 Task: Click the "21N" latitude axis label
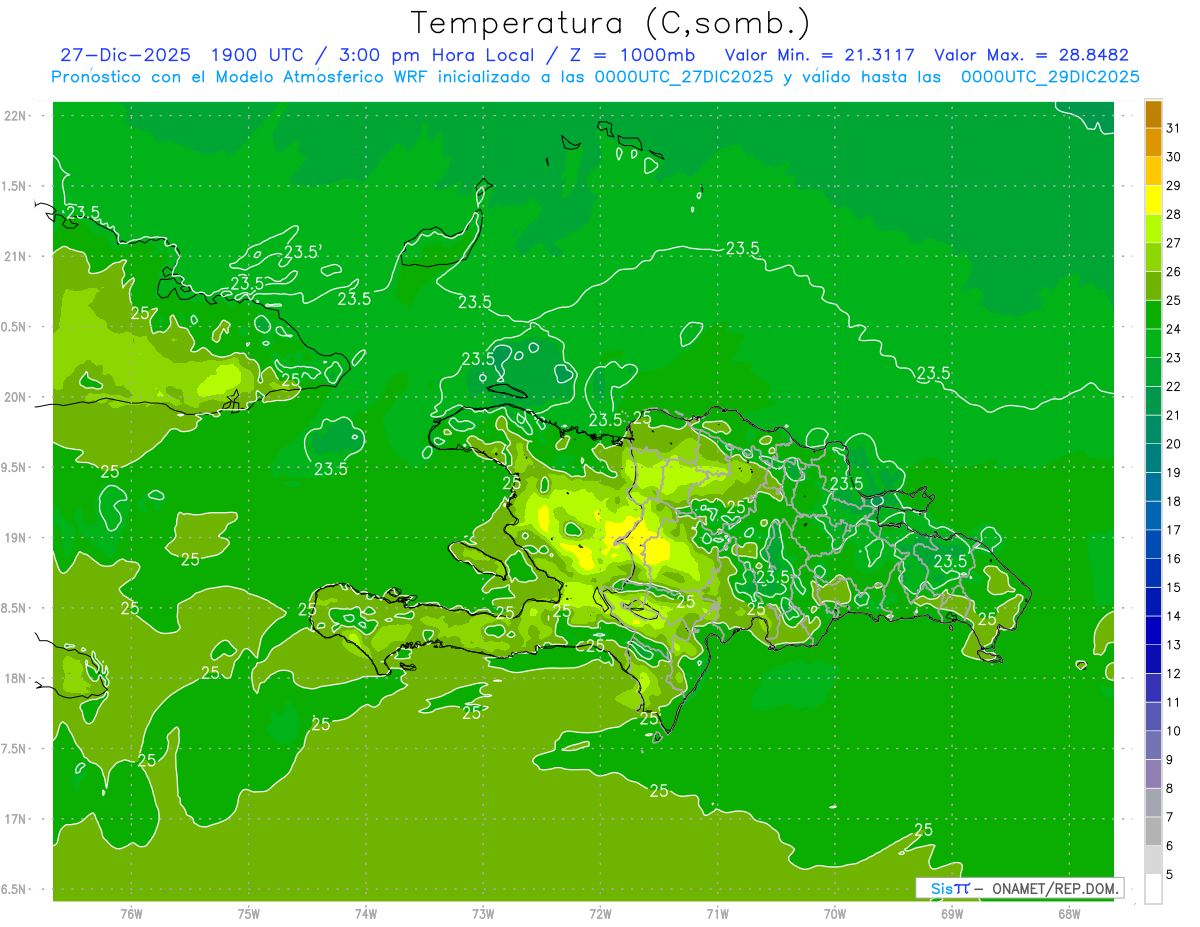click(15, 256)
